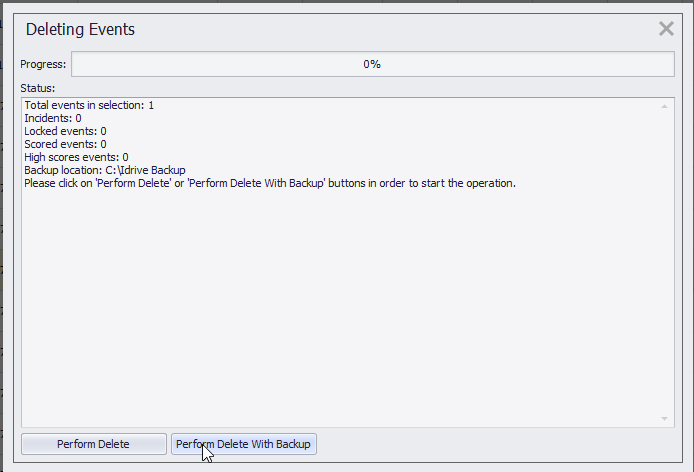Click the Deleting Events title text
694x472 pixels.
coord(80,30)
